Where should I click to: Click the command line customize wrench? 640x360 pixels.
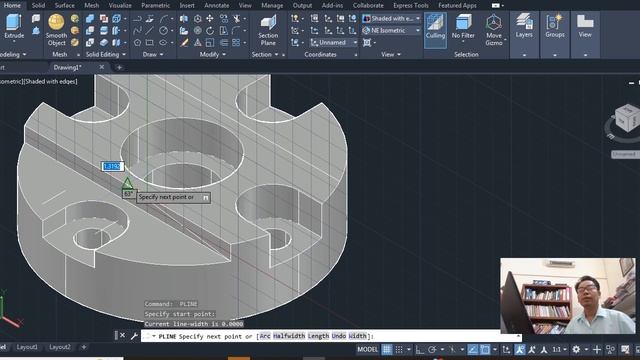(x=134, y=336)
